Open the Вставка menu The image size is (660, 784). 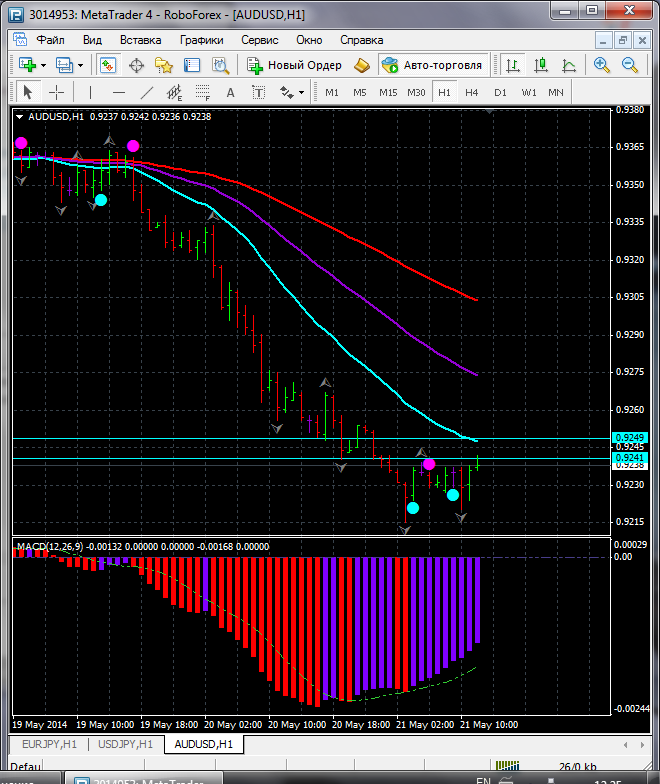(140, 40)
